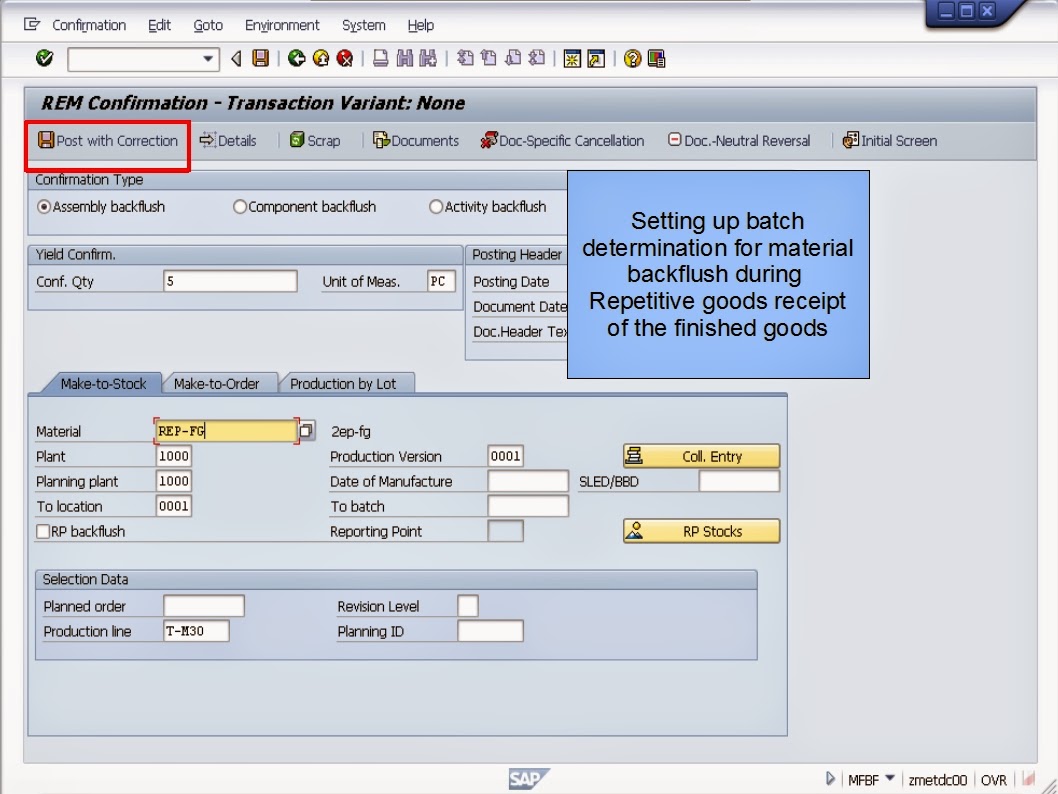Click the green Enter checkmark icon
This screenshot has width=1058, height=794.
(x=43, y=58)
